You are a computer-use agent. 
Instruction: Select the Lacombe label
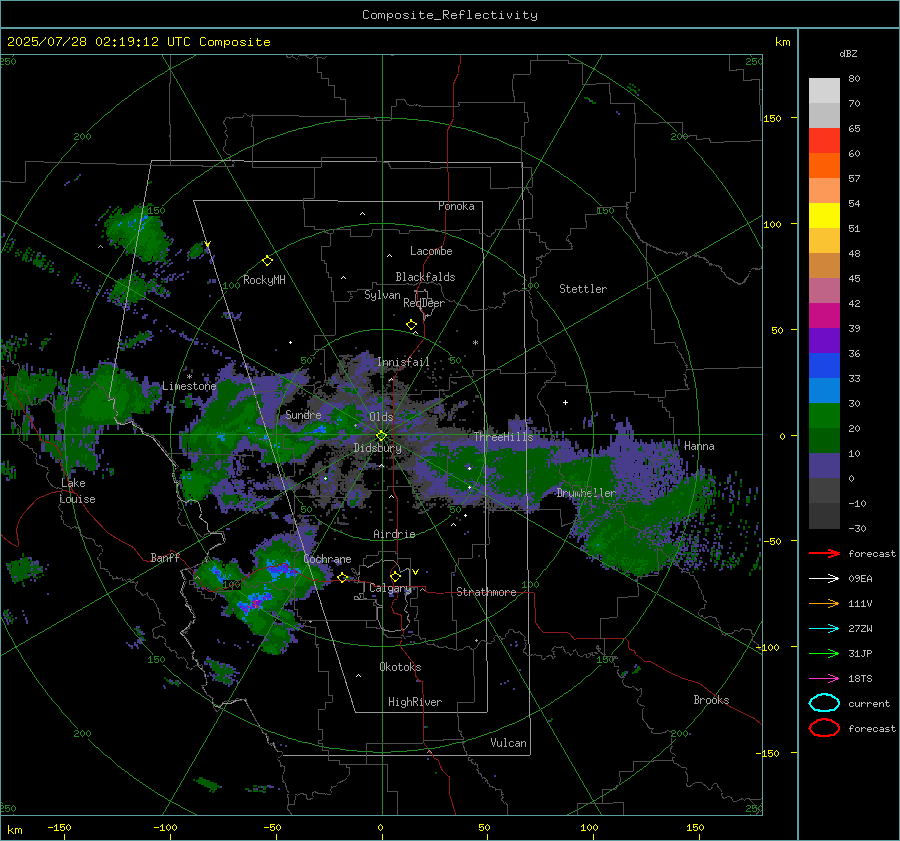coord(431,251)
